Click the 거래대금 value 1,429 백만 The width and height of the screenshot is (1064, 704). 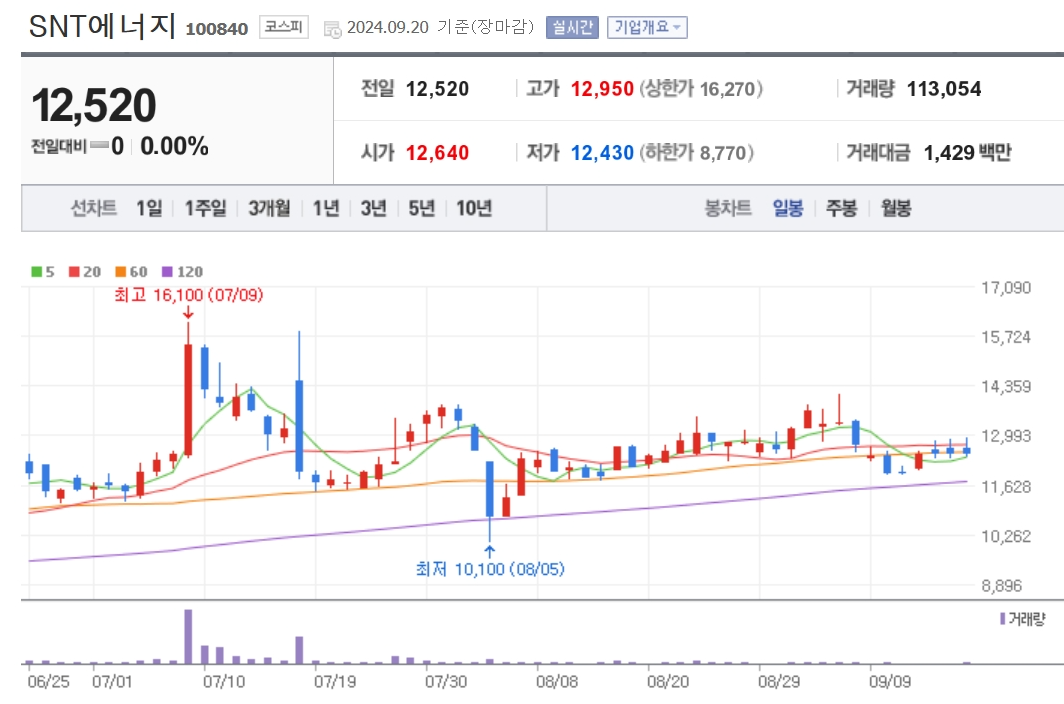click(967, 153)
